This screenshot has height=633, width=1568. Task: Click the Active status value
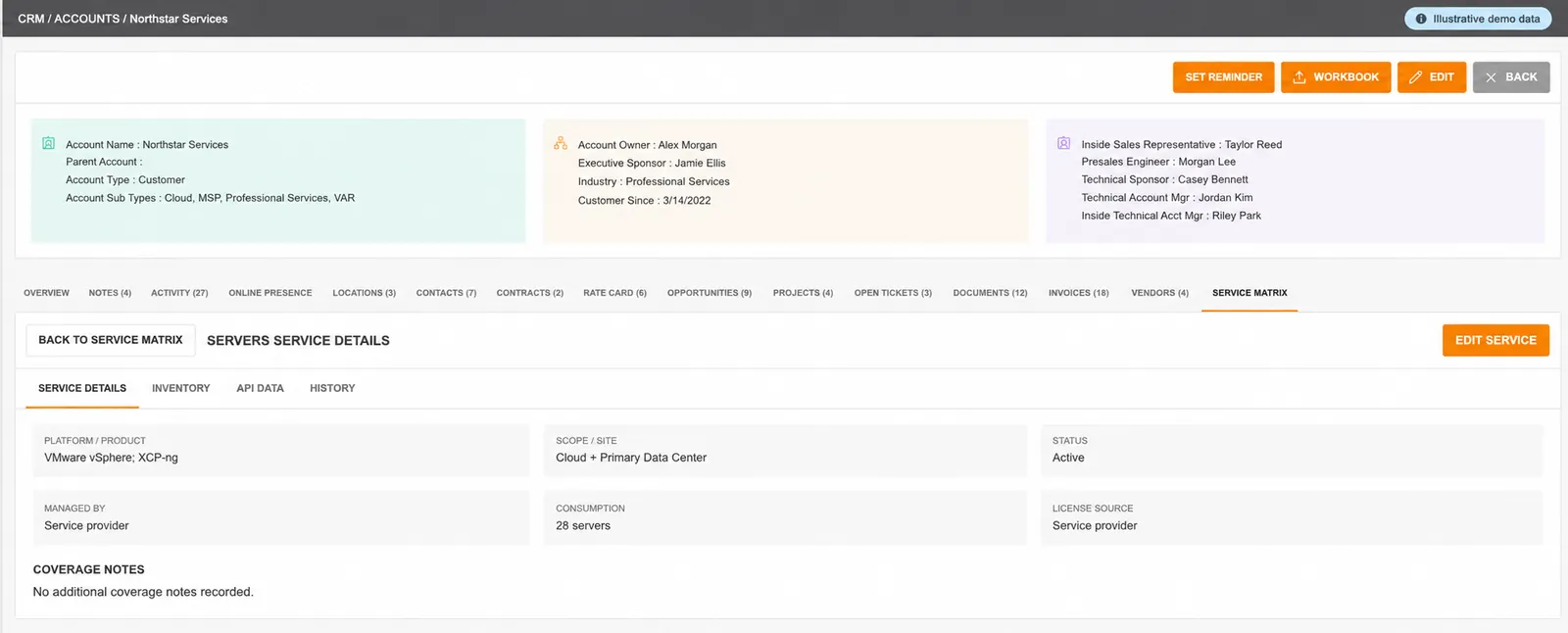coord(1068,458)
